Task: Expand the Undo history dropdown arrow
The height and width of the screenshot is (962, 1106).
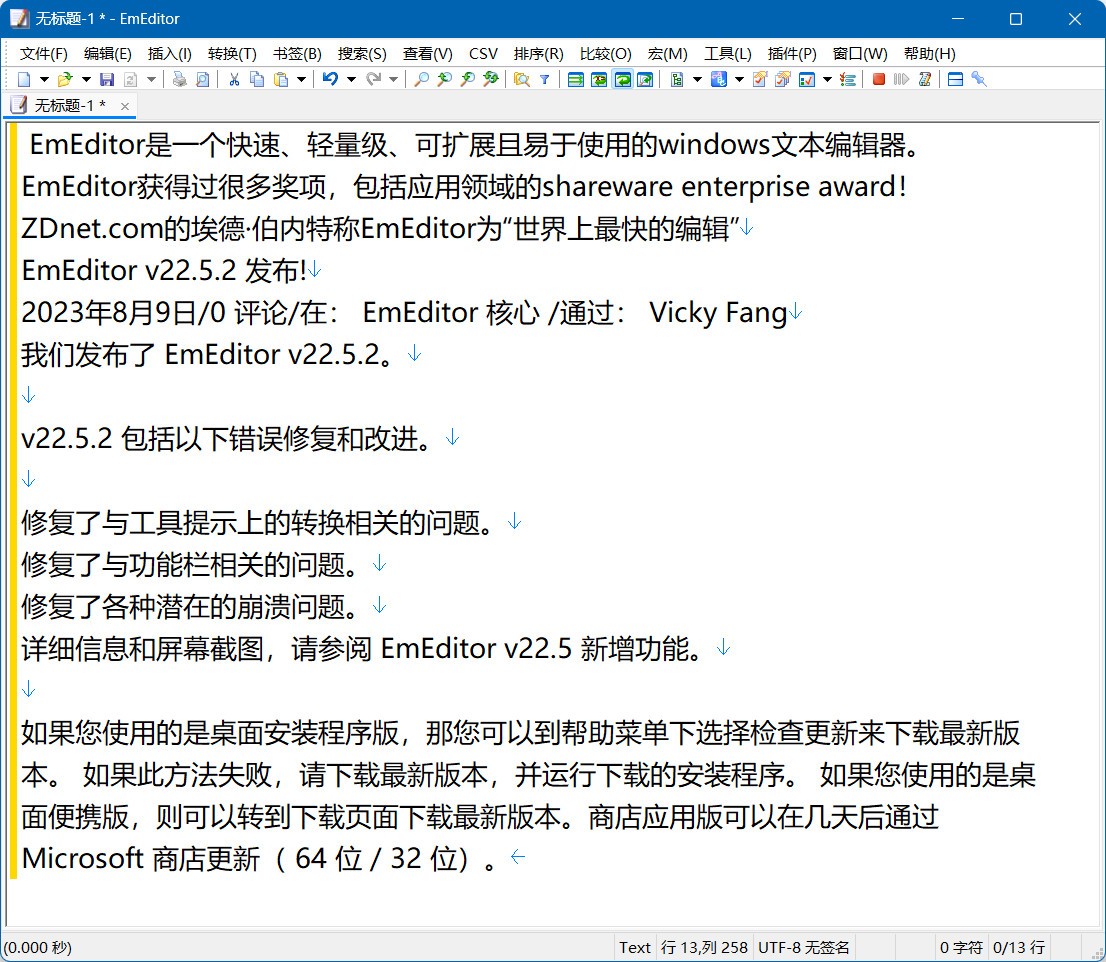Action: tap(351, 79)
